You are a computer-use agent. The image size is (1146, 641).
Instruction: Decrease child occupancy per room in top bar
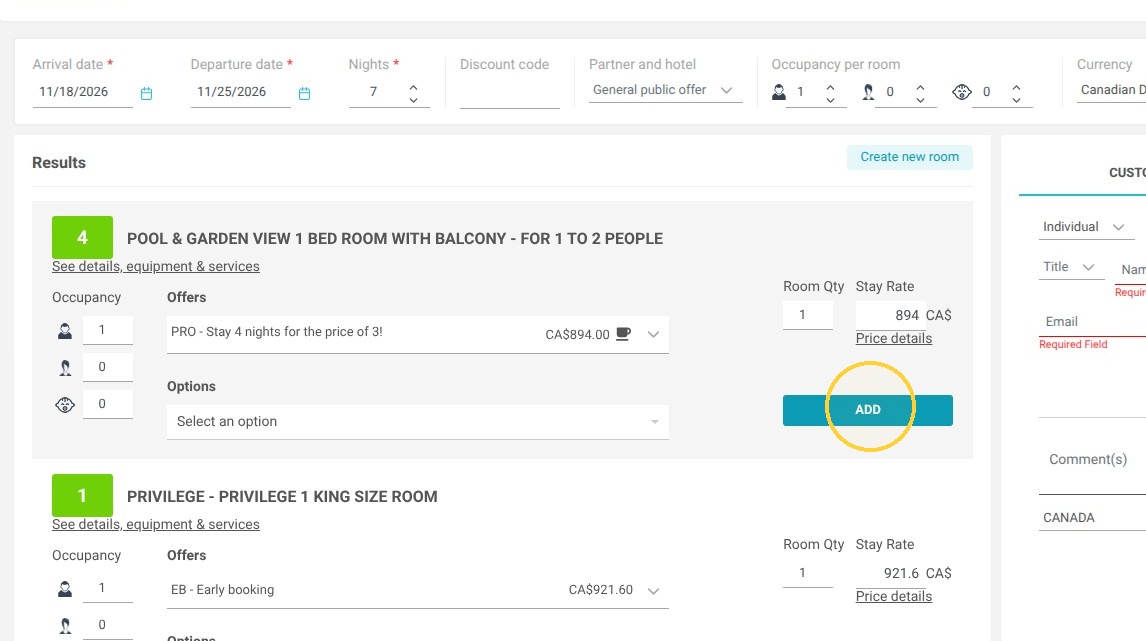pos(920,99)
